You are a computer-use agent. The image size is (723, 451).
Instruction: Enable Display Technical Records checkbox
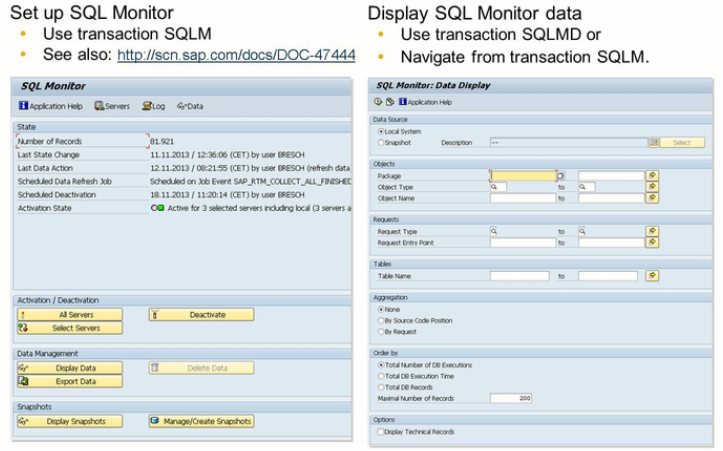tap(379, 432)
